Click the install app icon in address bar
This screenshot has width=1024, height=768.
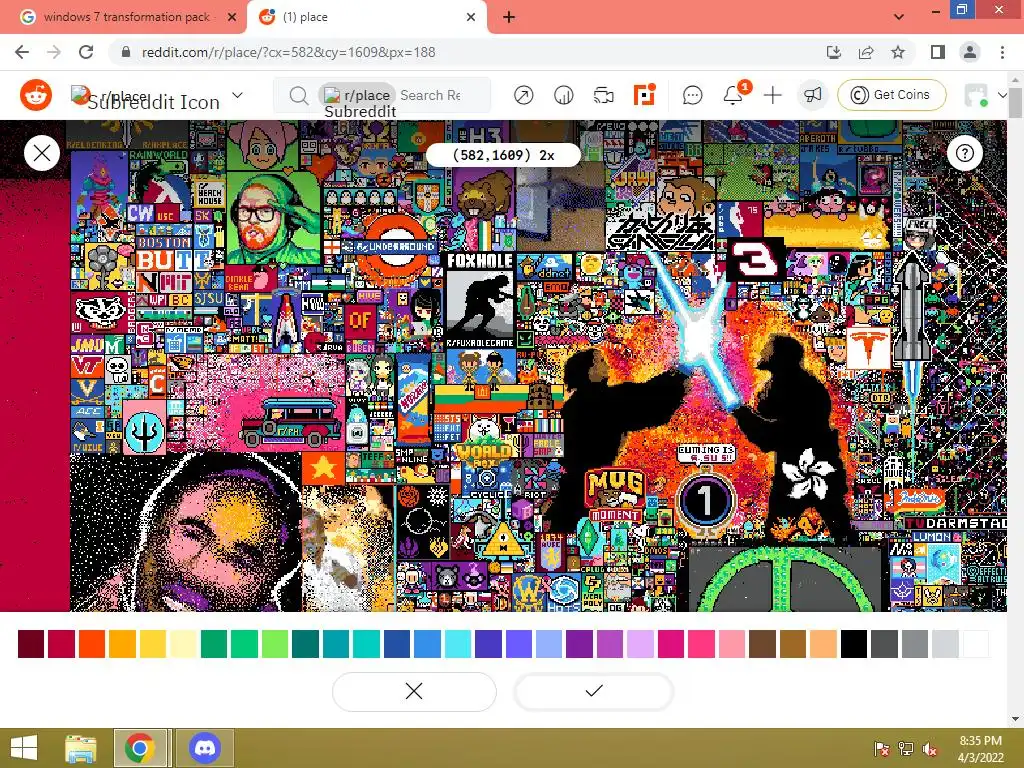tap(834, 52)
